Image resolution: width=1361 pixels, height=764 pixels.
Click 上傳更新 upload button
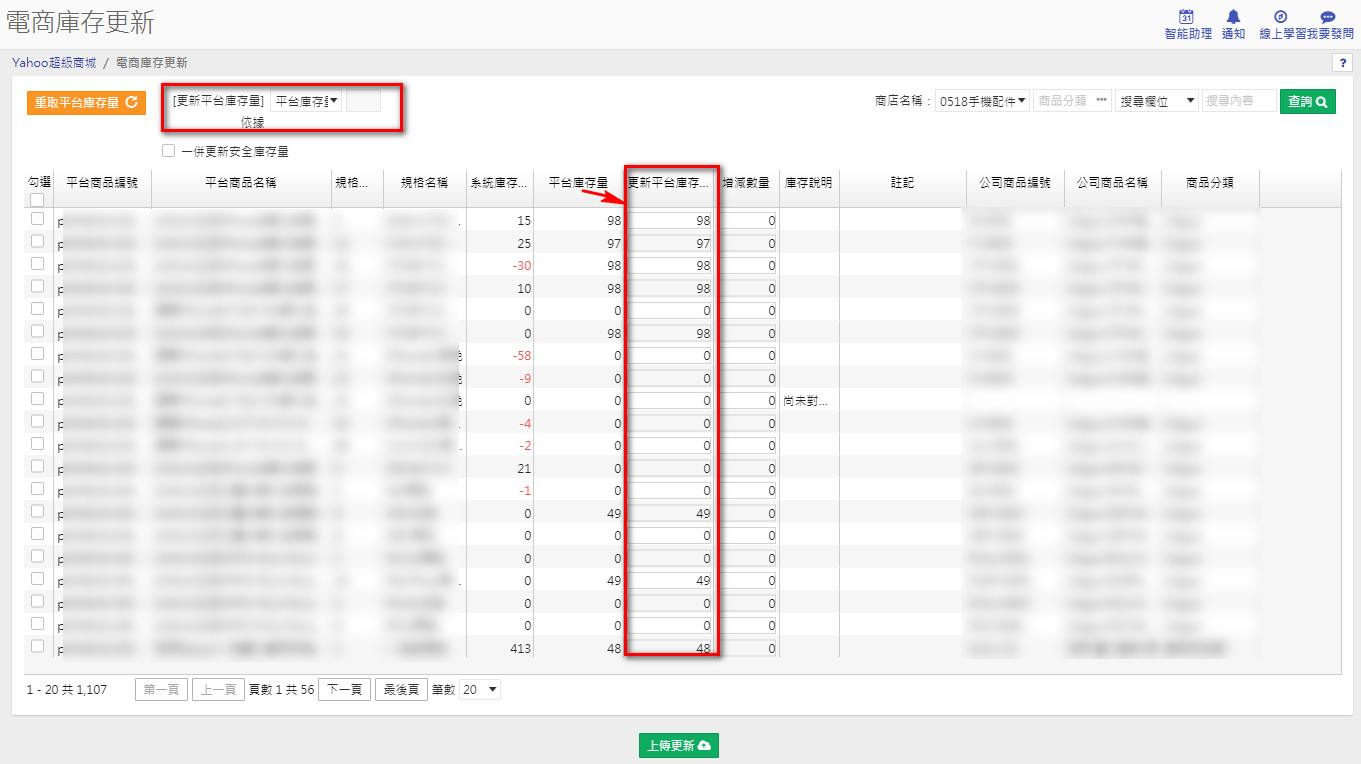click(678, 746)
